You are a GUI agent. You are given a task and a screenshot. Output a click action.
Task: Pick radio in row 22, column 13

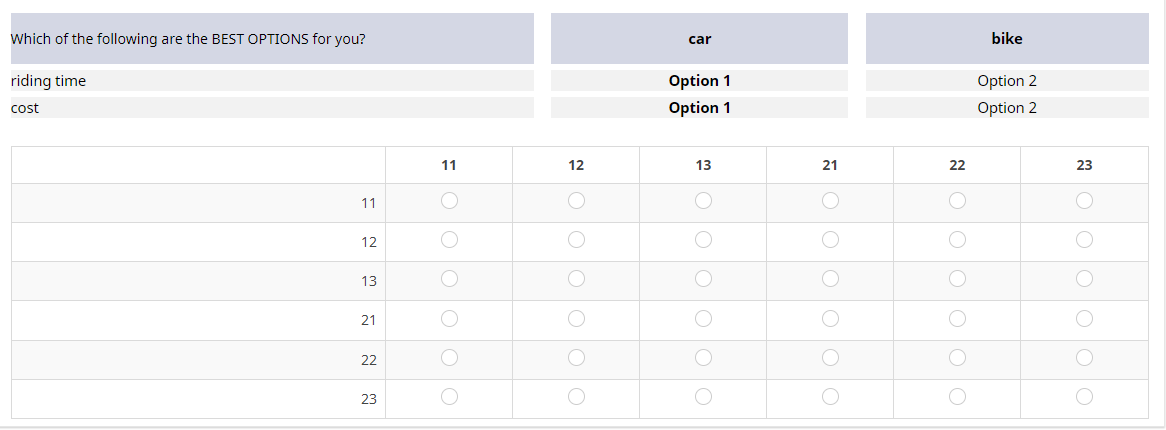703,357
